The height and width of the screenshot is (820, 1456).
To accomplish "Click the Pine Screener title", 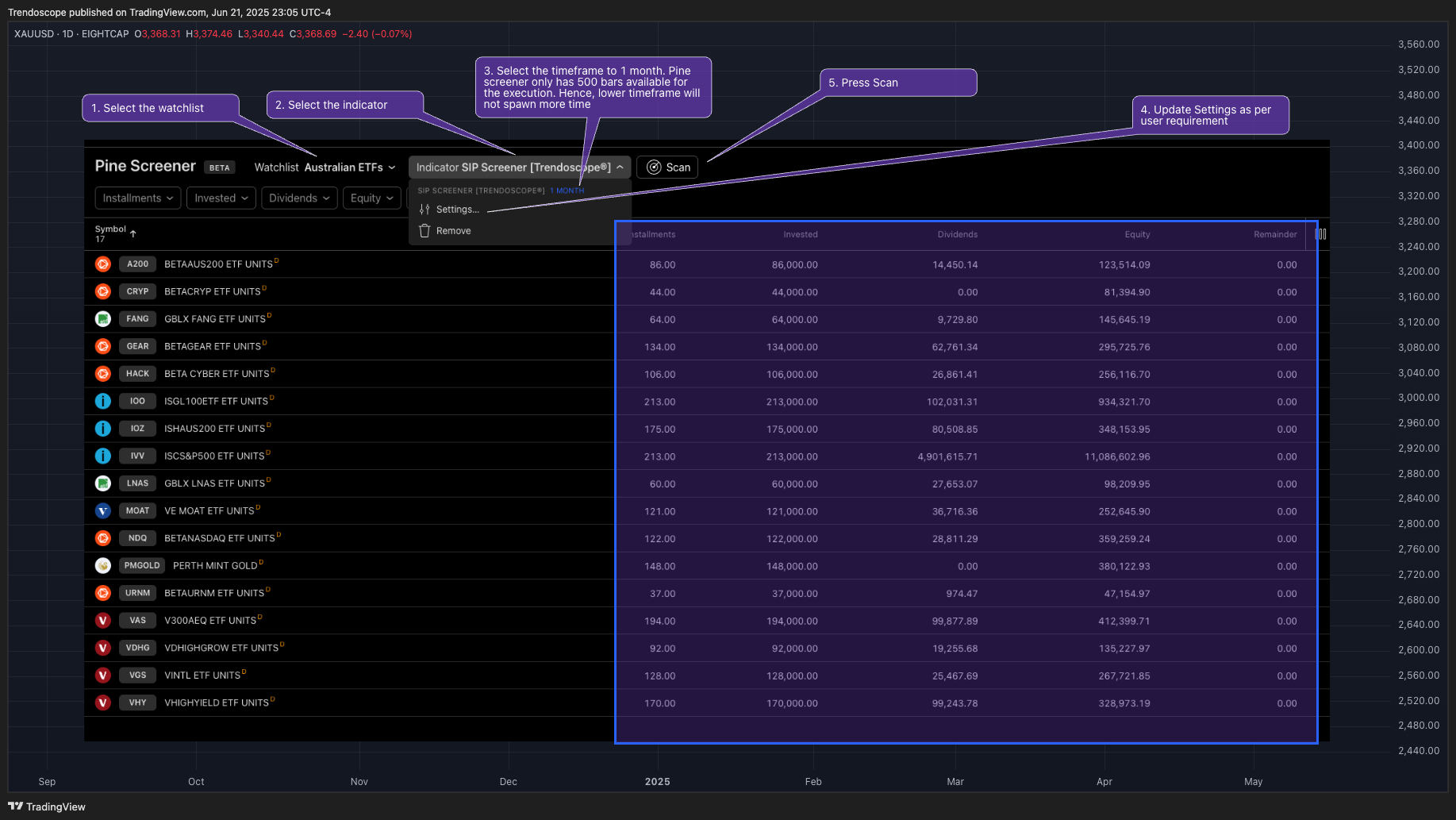I will tap(145, 166).
